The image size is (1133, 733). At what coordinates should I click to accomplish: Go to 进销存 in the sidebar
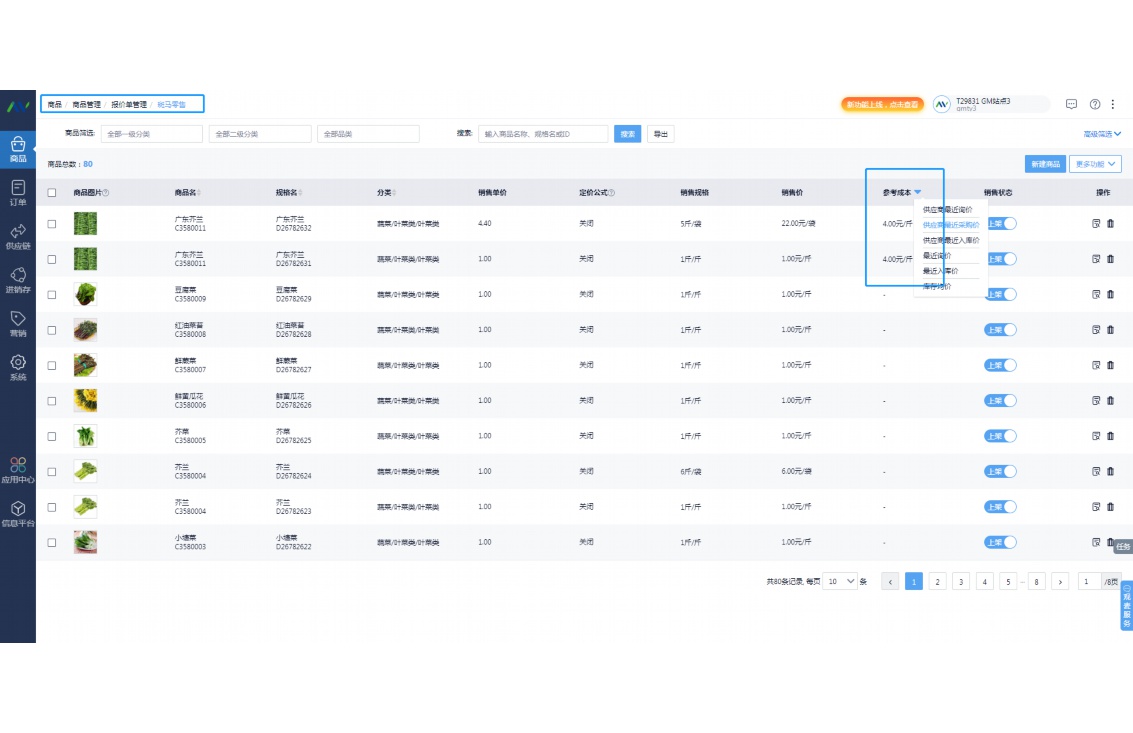click(x=18, y=279)
